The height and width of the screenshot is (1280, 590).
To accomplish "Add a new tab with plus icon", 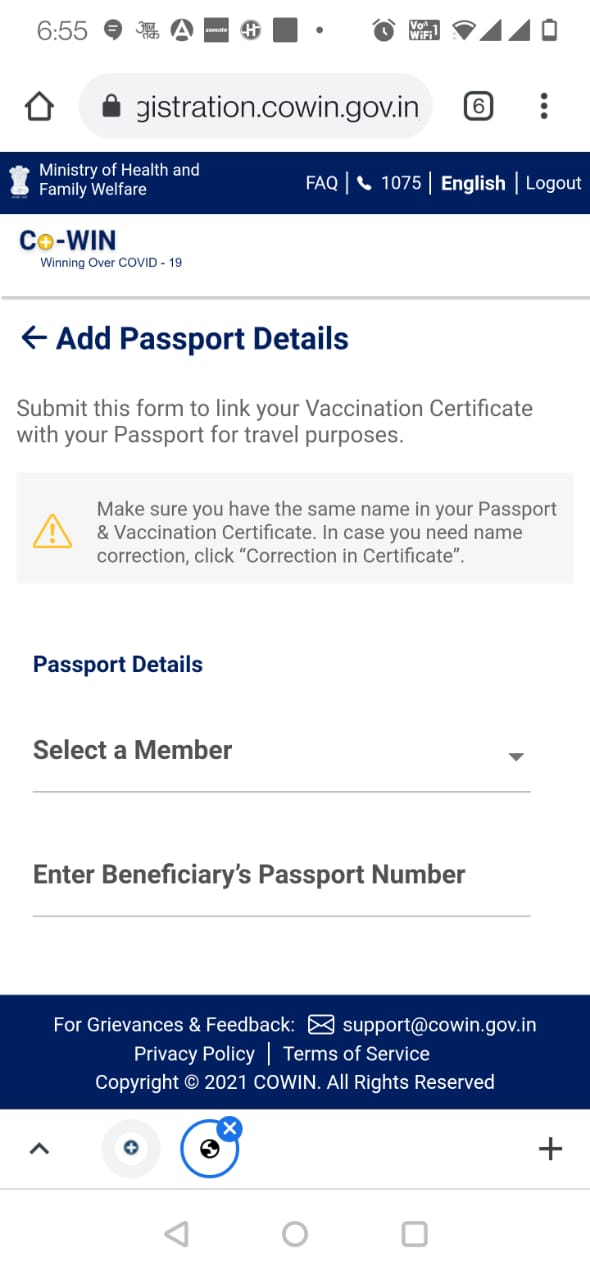I will [550, 1149].
